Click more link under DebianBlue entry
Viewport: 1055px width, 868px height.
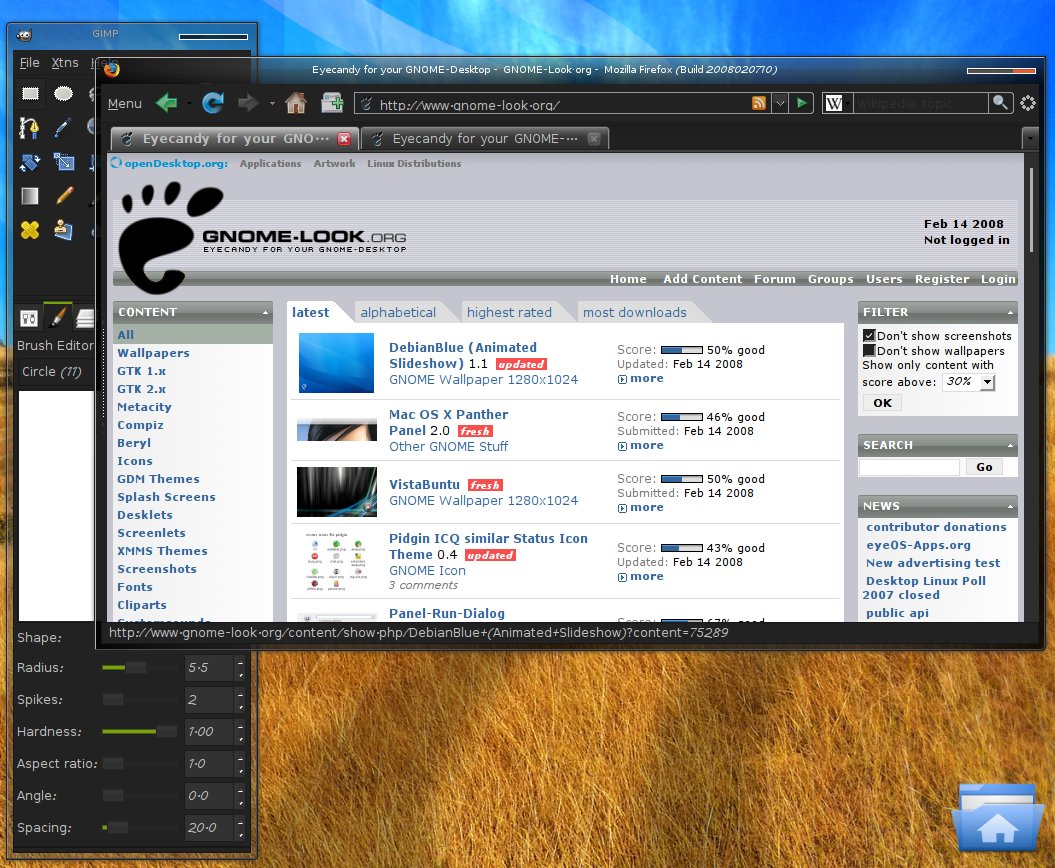click(x=647, y=379)
